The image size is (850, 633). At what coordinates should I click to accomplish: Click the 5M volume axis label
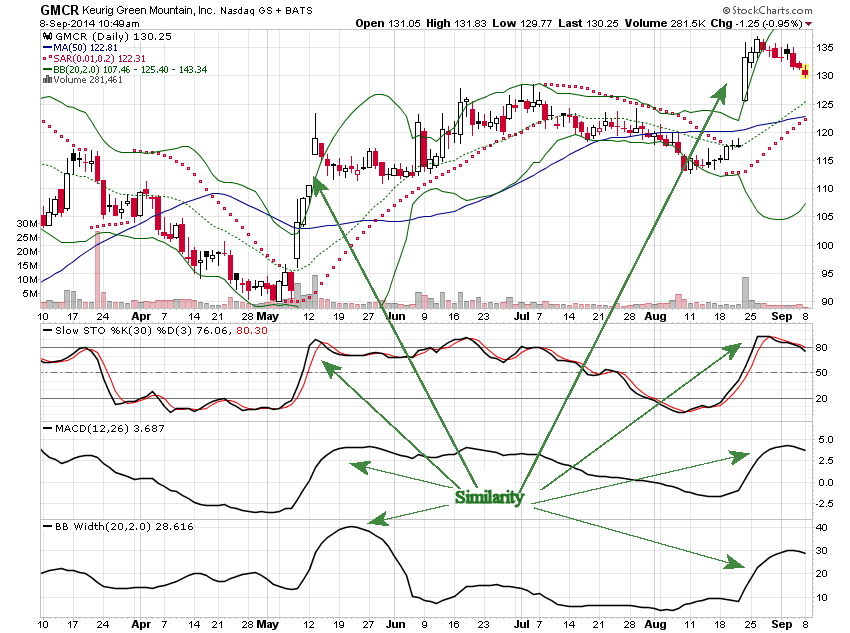30,294
